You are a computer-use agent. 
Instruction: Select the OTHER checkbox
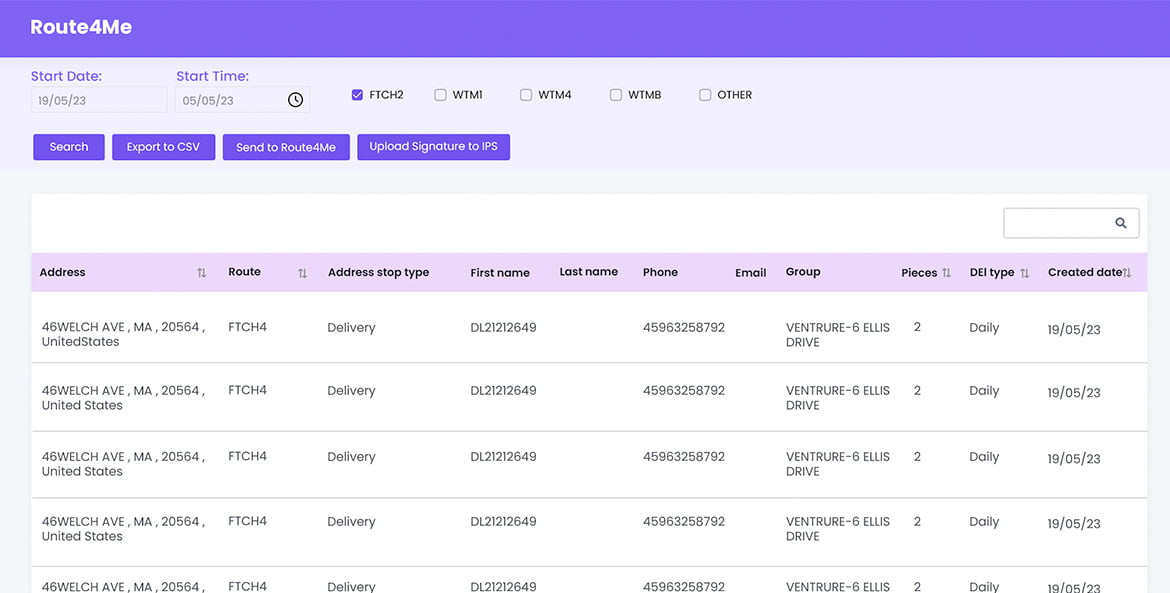[x=705, y=95]
